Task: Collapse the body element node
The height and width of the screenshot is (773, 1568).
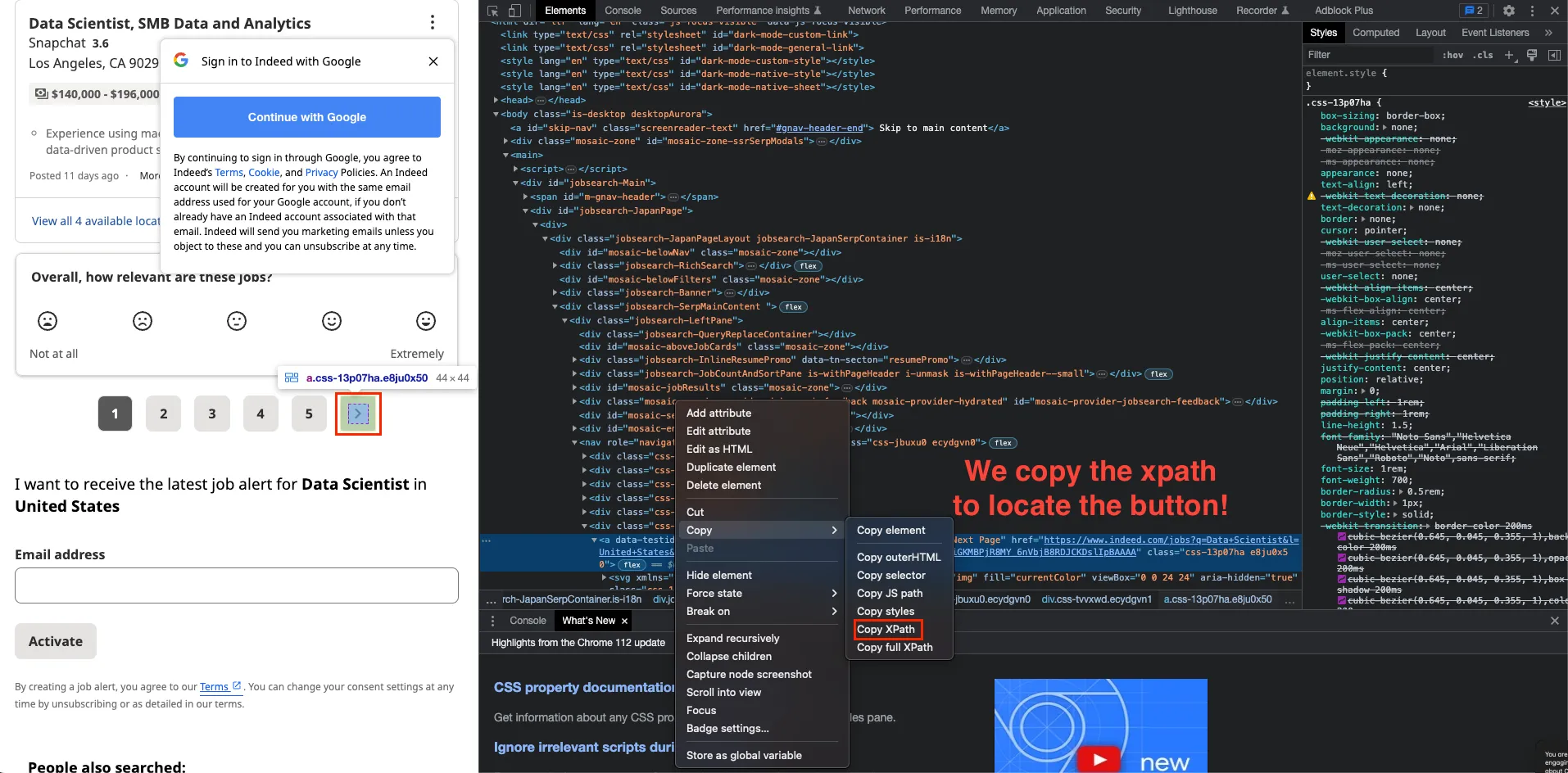Action: coord(496,115)
